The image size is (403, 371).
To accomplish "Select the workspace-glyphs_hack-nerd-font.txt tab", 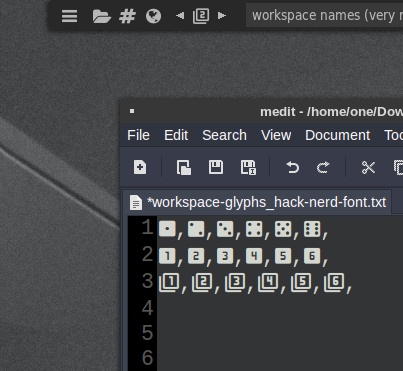I will [257, 202].
